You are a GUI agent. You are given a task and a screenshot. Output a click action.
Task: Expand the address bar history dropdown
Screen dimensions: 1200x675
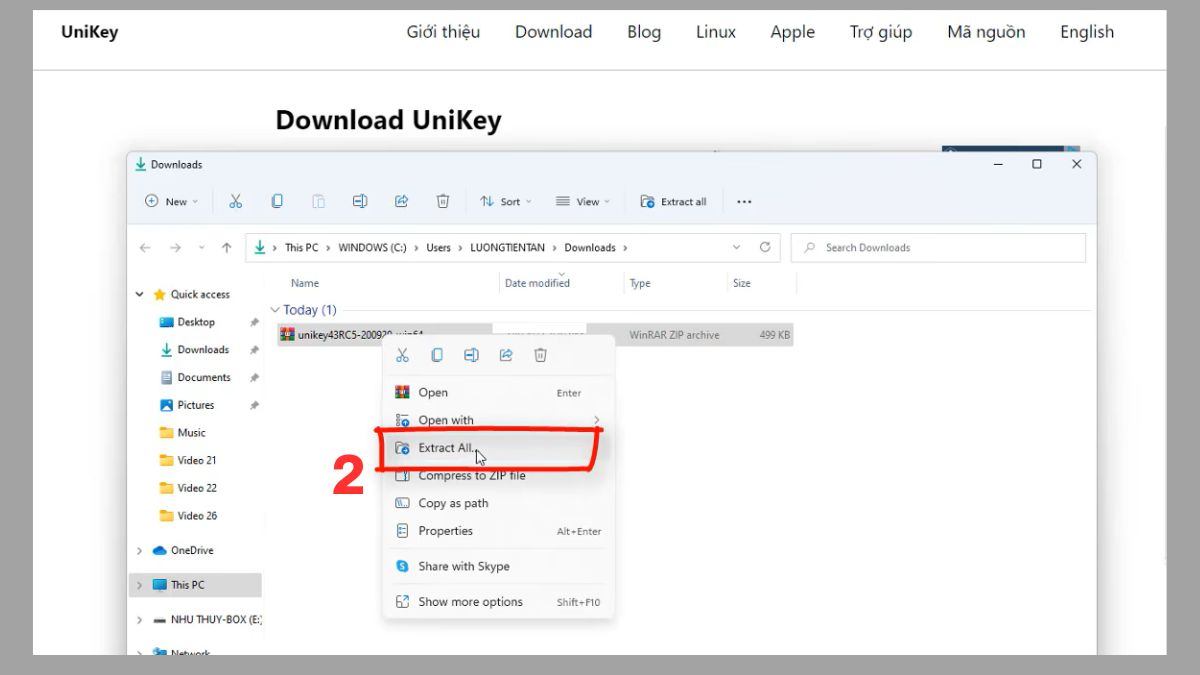pyautogui.click(x=737, y=247)
